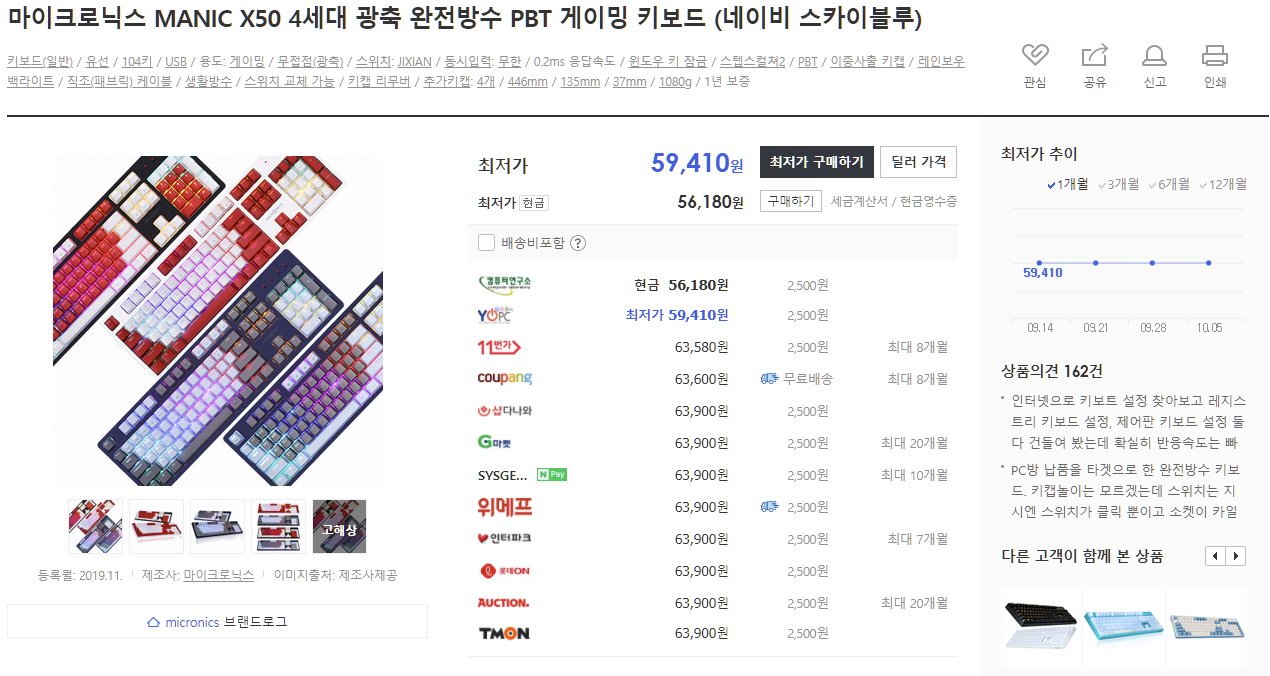Enable the 배송비포함 checkbox
Screen dimensions: 1270x676
[x=487, y=242]
